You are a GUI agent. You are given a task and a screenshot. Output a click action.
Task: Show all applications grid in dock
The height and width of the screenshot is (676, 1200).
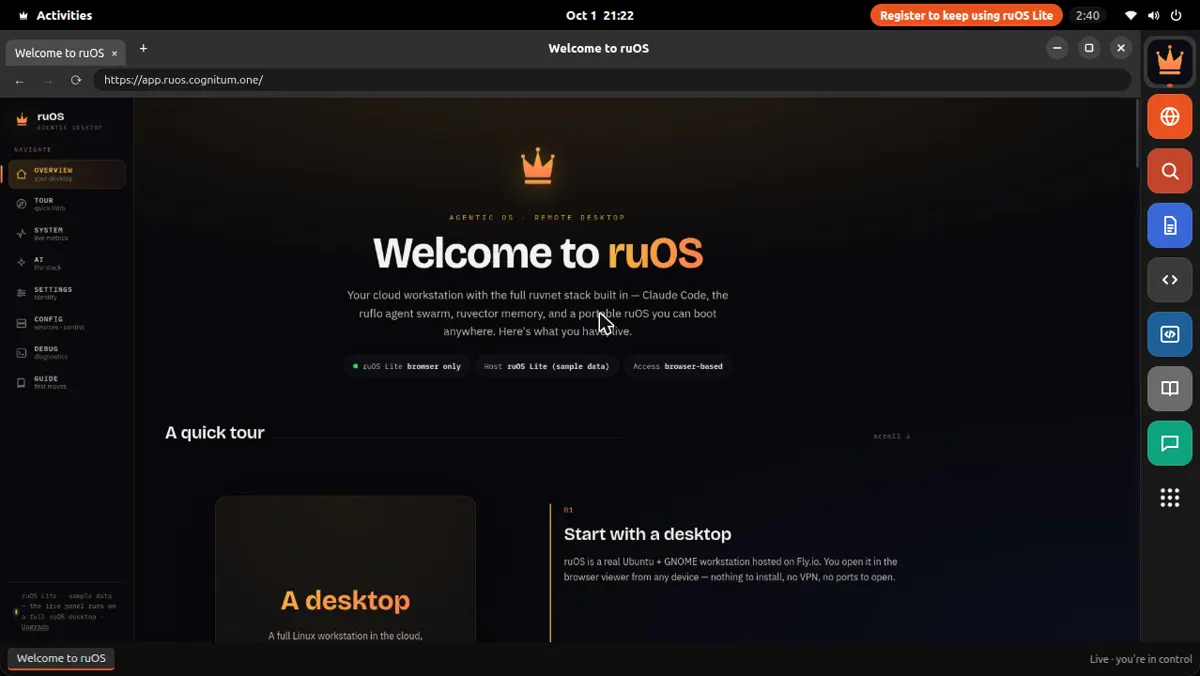point(1169,498)
